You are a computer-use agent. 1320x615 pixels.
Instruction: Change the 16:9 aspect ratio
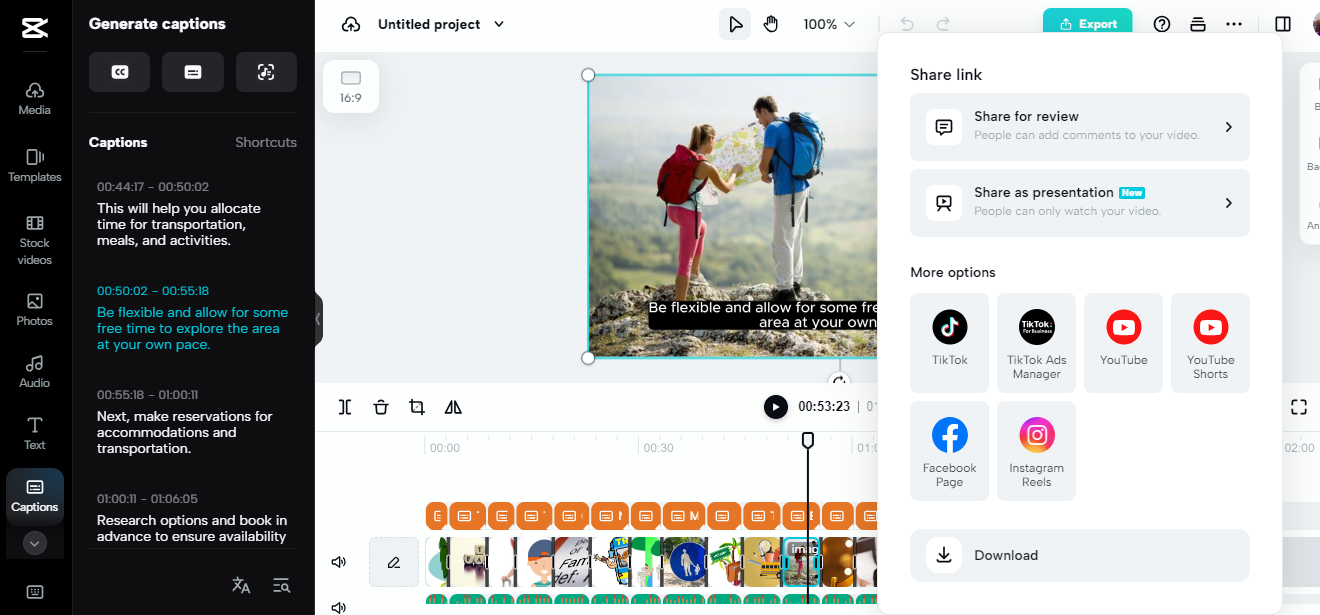click(x=350, y=86)
